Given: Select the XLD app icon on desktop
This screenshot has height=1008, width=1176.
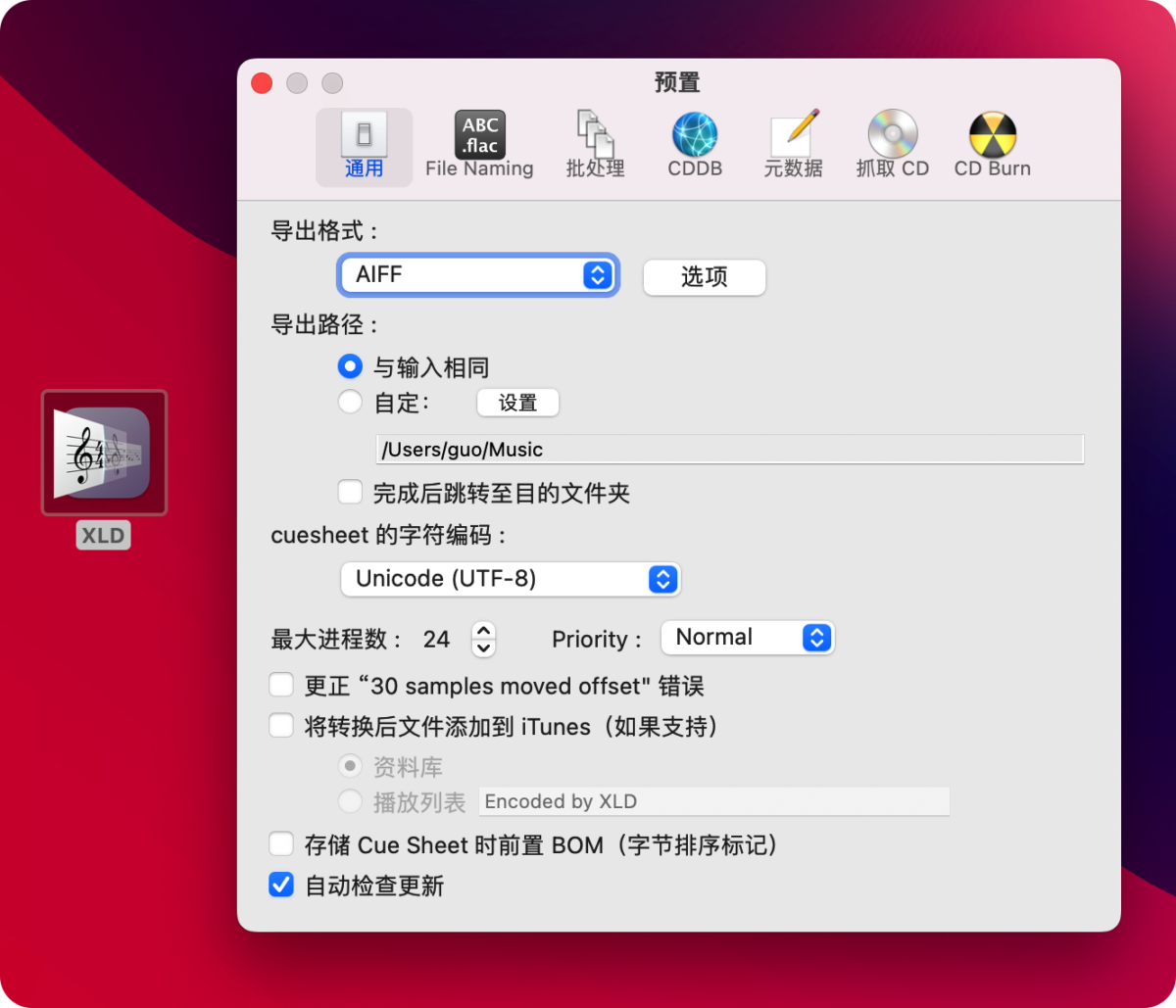Looking at the screenshot, I should click(x=104, y=453).
